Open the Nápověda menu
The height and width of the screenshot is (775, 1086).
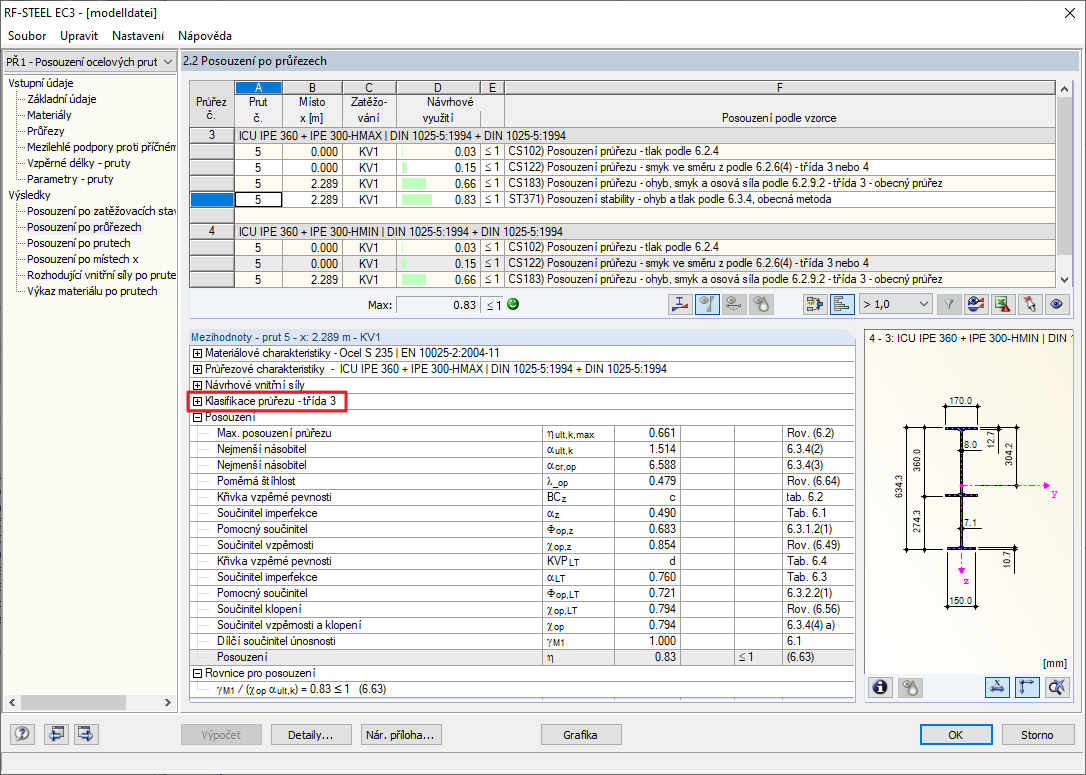205,36
